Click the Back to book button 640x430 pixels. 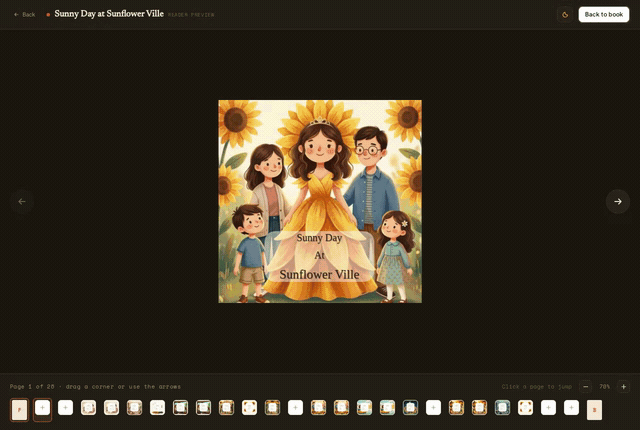point(604,15)
